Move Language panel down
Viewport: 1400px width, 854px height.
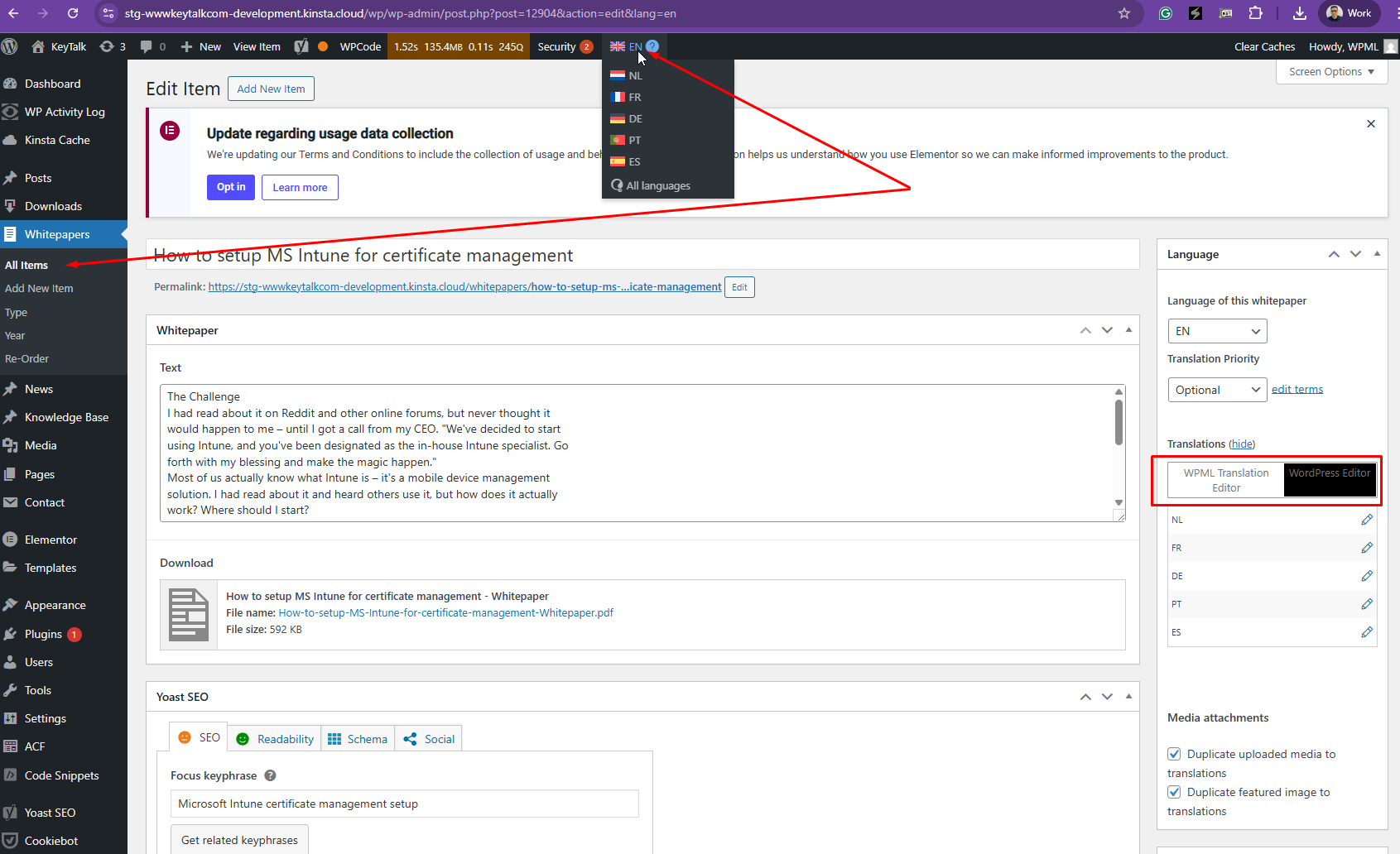pos(1355,254)
